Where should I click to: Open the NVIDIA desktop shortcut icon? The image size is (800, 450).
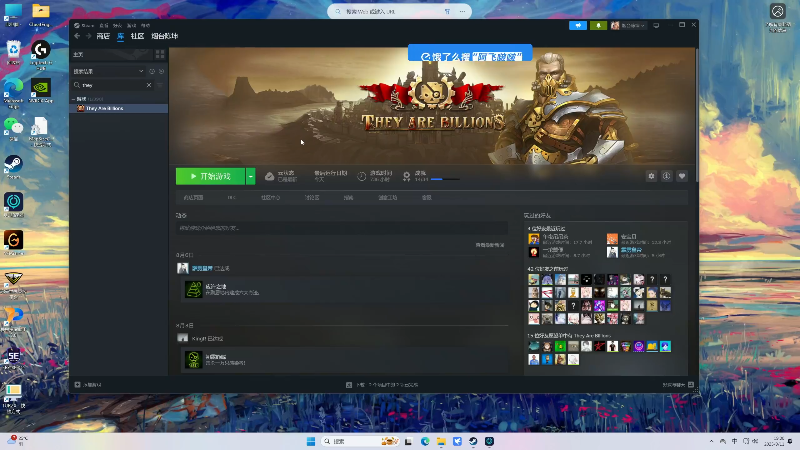tap(41, 91)
